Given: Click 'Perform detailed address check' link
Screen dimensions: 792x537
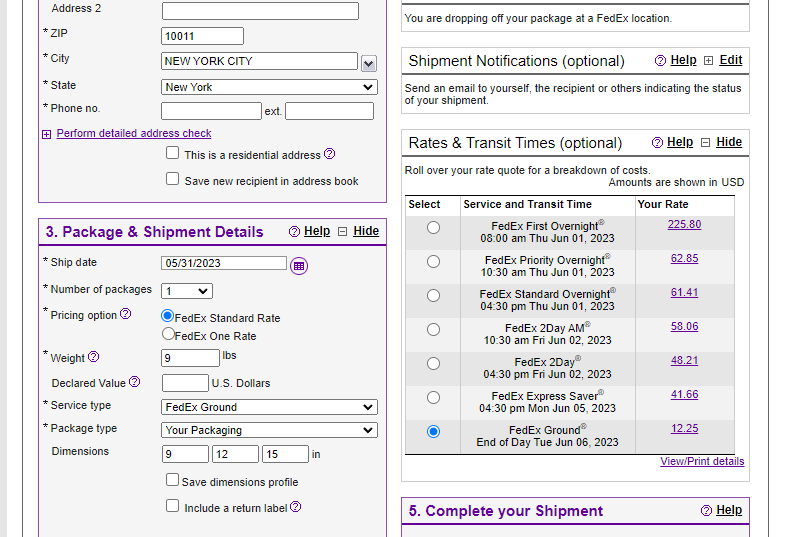Looking at the screenshot, I should point(134,133).
